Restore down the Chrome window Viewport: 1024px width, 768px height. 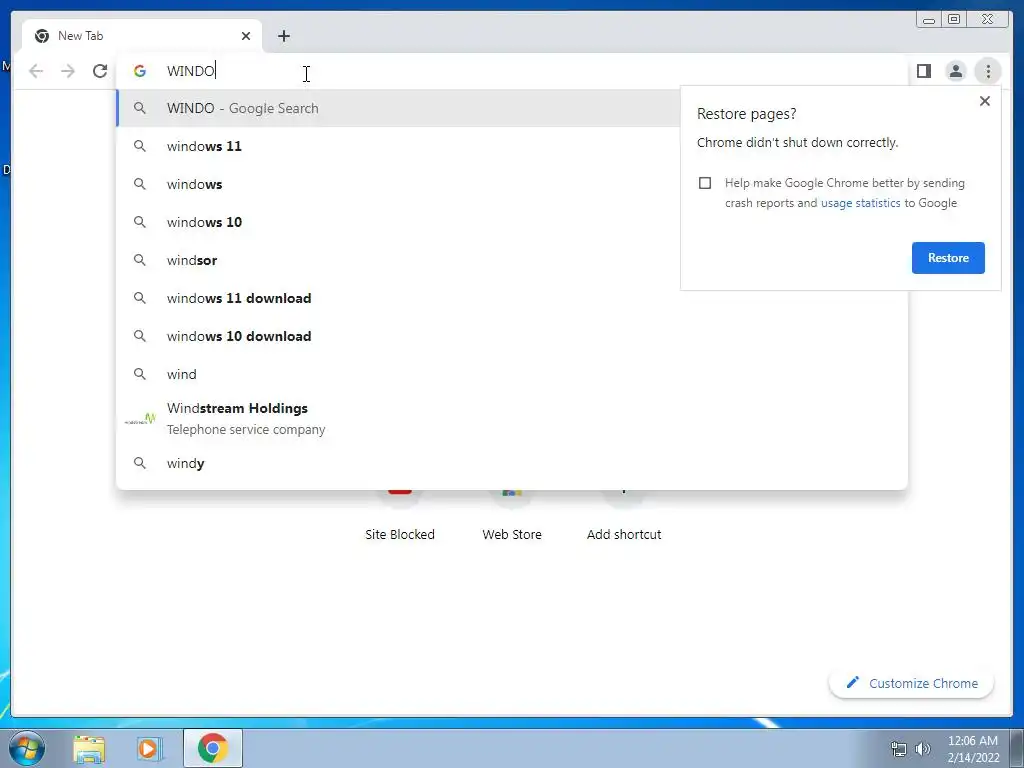(x=954, y=20)
